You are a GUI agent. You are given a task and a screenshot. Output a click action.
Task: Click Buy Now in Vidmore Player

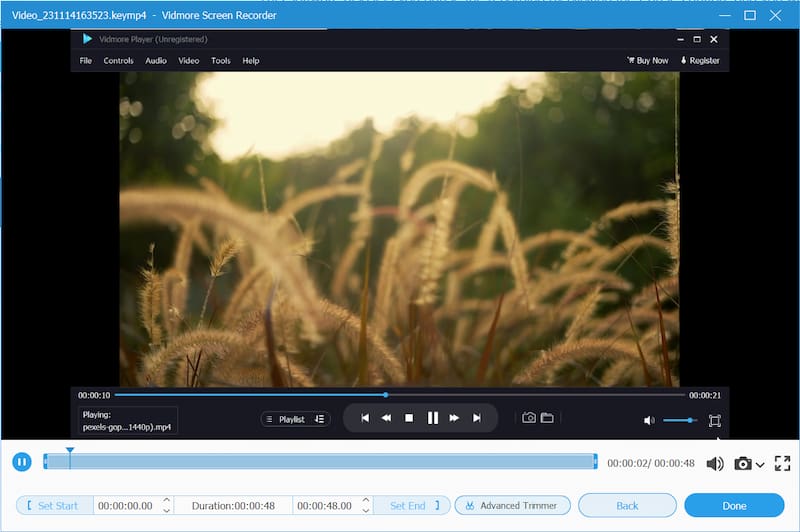click(647, 61)
